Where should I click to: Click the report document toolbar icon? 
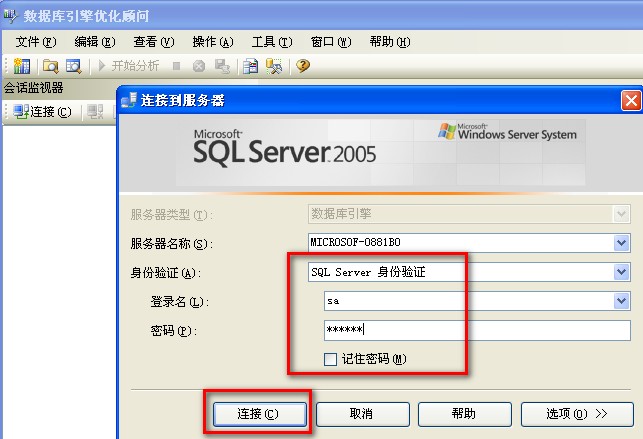(x=251, y=66)
